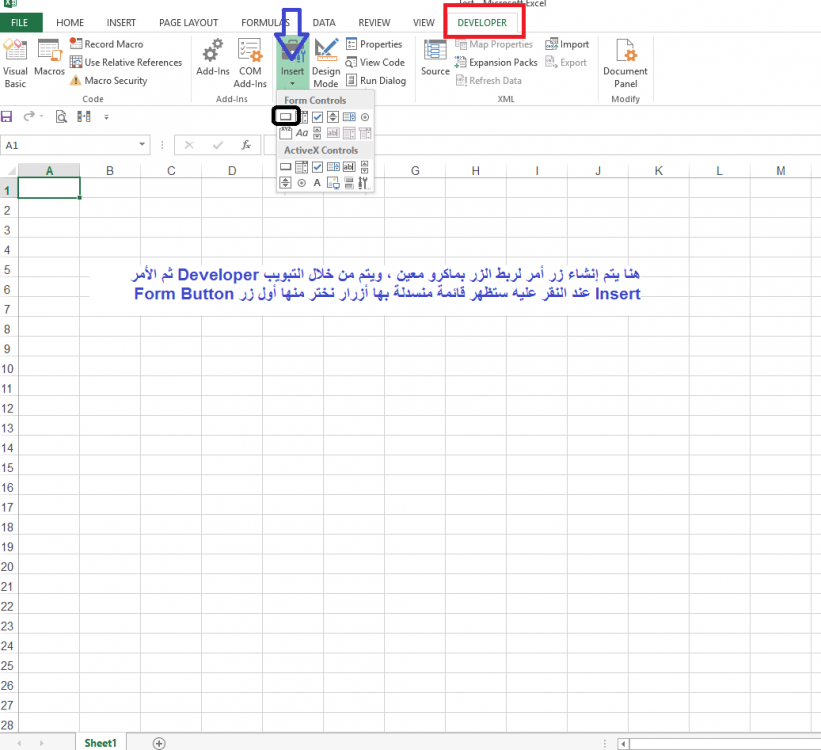The width and height of the screenshot is (821, 750).
Task: Expand the Name Box dropdown arrow
Action: pyautogui.click(x=142, y=145)
